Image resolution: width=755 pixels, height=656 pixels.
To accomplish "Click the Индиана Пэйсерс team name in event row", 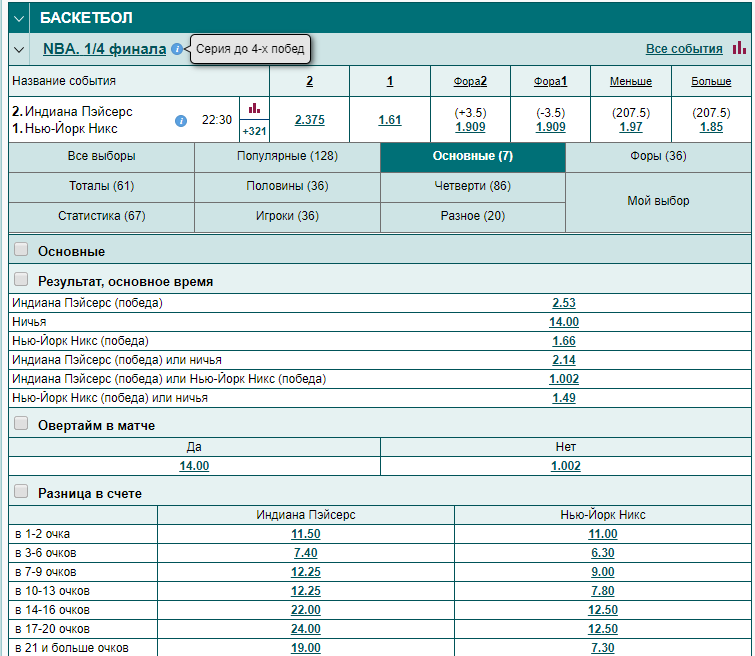I will click(x=78, y=112).
